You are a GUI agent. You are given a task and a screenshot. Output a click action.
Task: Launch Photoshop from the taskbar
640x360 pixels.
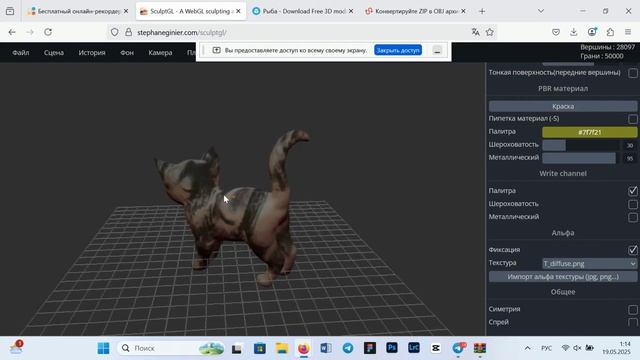pos(392,348)
